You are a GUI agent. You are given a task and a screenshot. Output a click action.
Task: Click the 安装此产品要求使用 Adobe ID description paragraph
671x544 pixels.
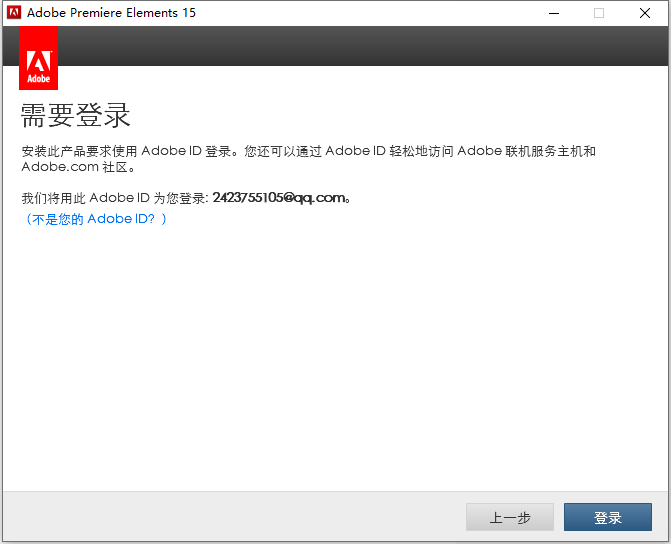click(x=308, y=158)
